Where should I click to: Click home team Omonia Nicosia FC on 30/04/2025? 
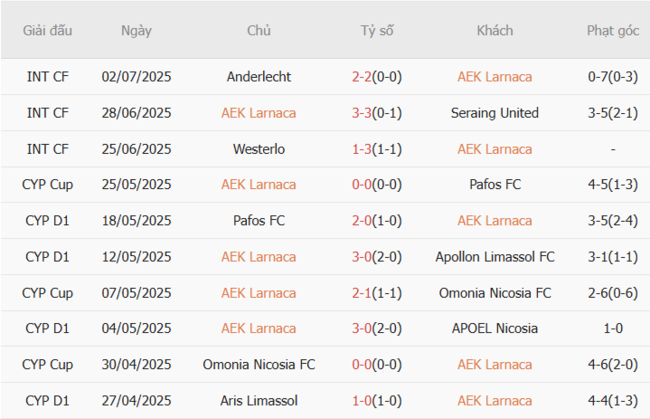(x=259, y=365)
